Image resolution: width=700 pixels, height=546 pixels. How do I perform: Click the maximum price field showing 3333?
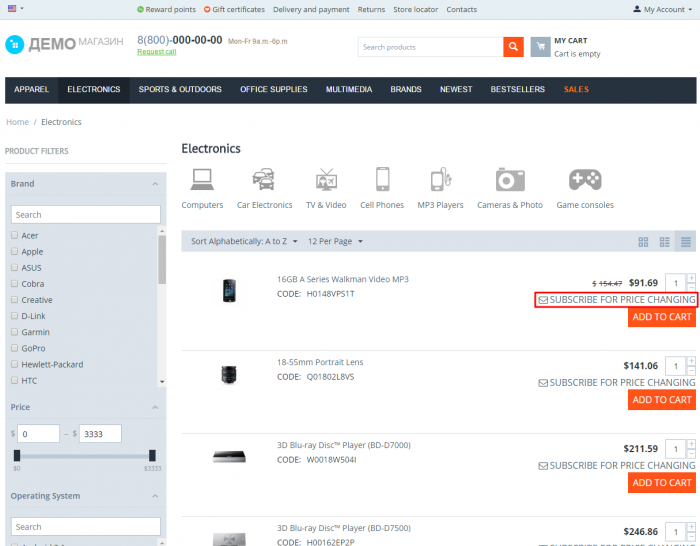pyautogui.click(x=100, y=433)
